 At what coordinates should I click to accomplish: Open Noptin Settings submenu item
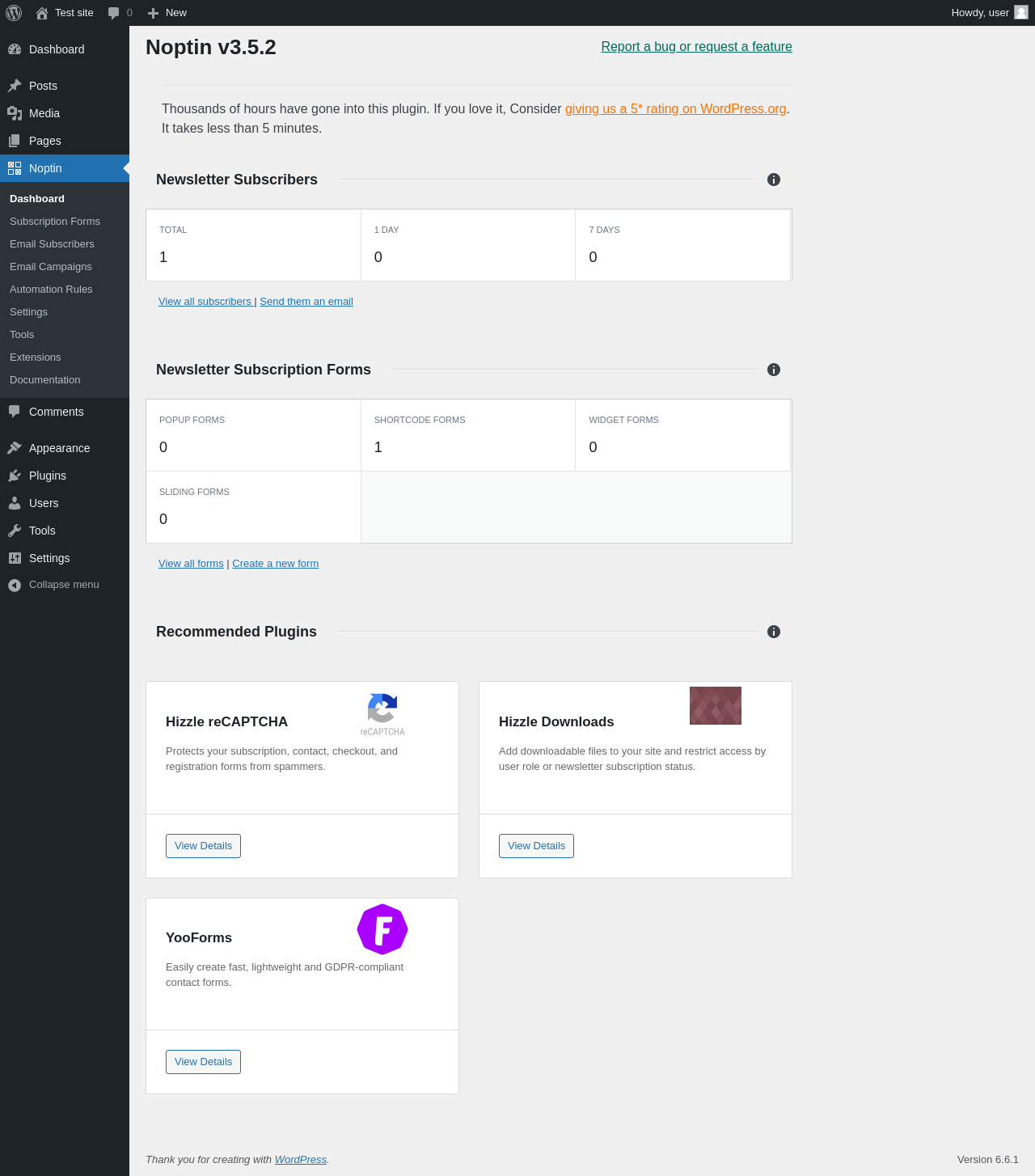(x=28, y=312)
